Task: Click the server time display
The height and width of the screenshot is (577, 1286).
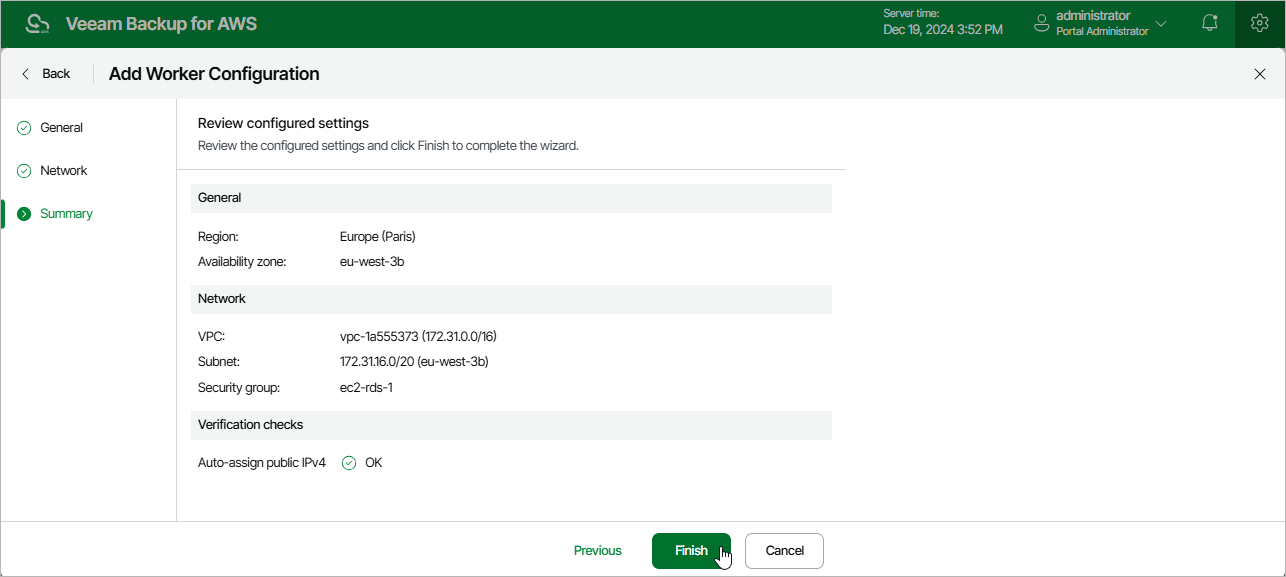Action: (x=942, y=23)
